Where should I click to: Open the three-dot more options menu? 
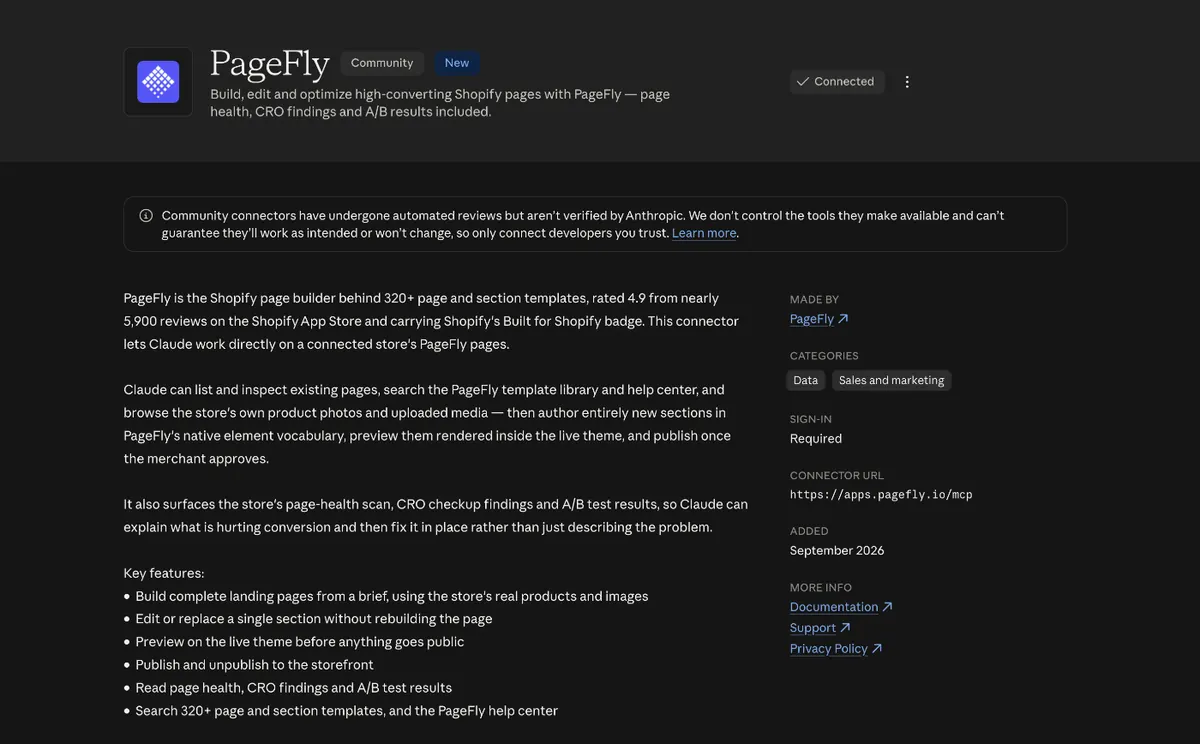coord(907,82)
